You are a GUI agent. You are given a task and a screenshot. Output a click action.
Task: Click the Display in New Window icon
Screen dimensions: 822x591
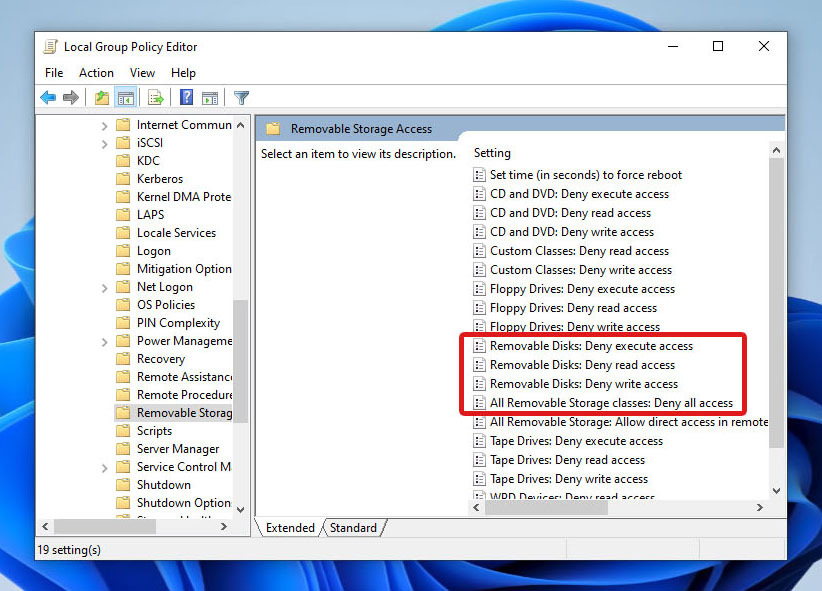click(210, 97)
